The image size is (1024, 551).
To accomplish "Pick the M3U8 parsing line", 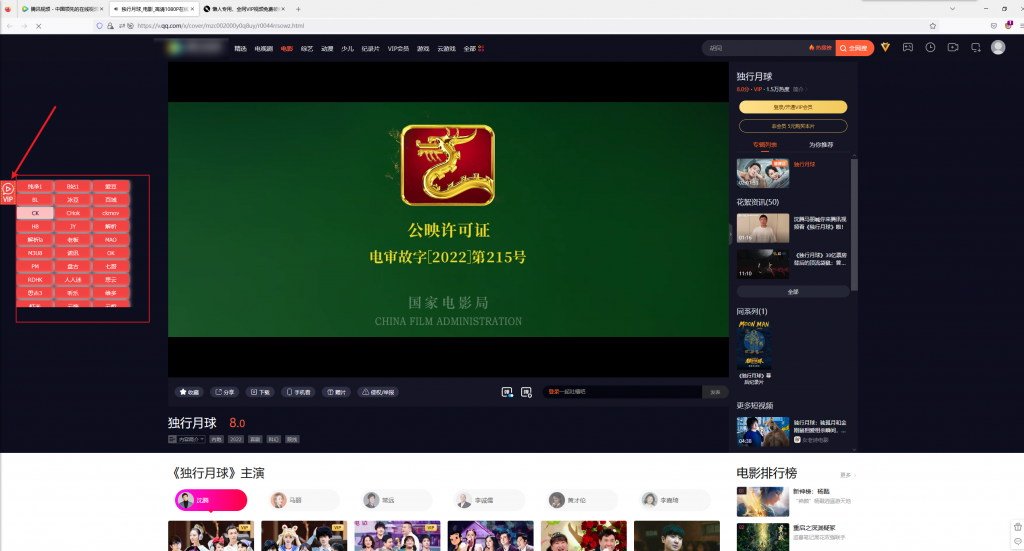I will 35,253.
